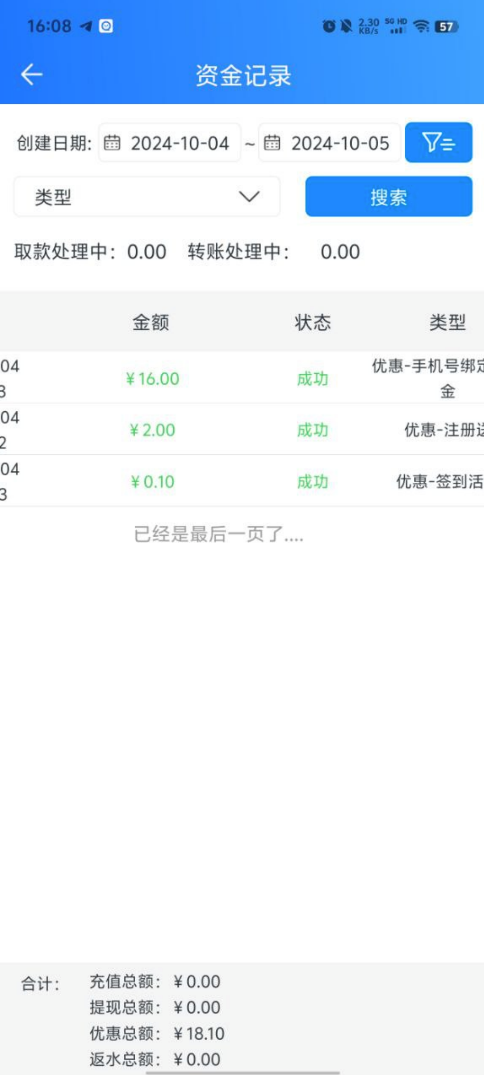The width and height of the screenshot is (484, 1075).
Task: Open the ¥16.00 record row
Action: pos(242,378)
